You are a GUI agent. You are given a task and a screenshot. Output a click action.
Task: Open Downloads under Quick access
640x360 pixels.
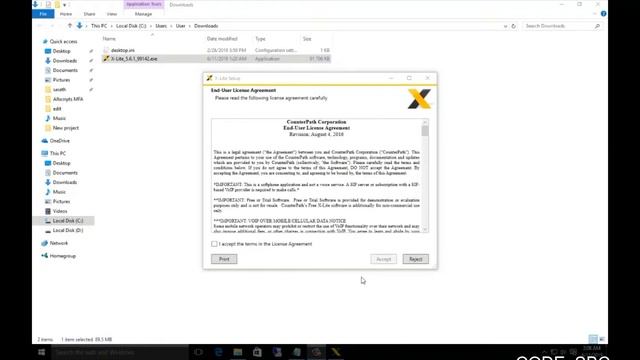(64, 61)
